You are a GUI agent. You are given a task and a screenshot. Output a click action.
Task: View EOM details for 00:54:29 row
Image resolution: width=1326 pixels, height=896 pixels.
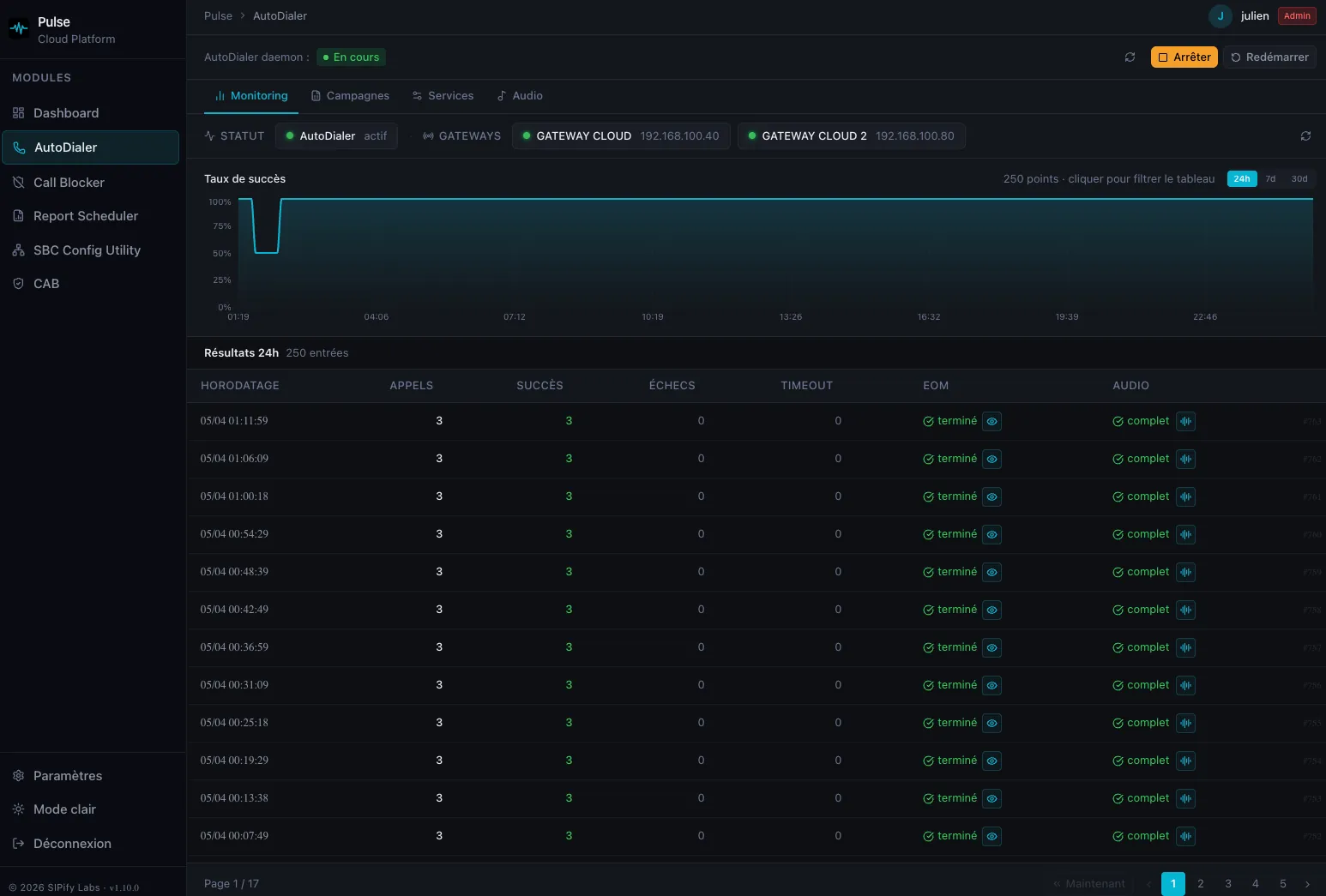click(991, 535)
